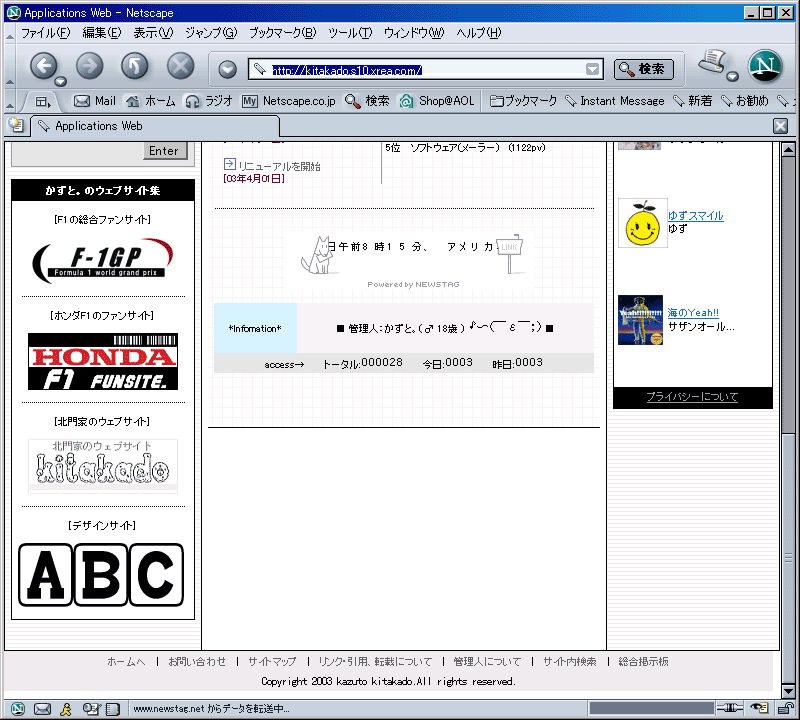Click the Print icon in the navigation toolbar
Viewport: 800px width, 720px height.
click(x=712, y=62)
